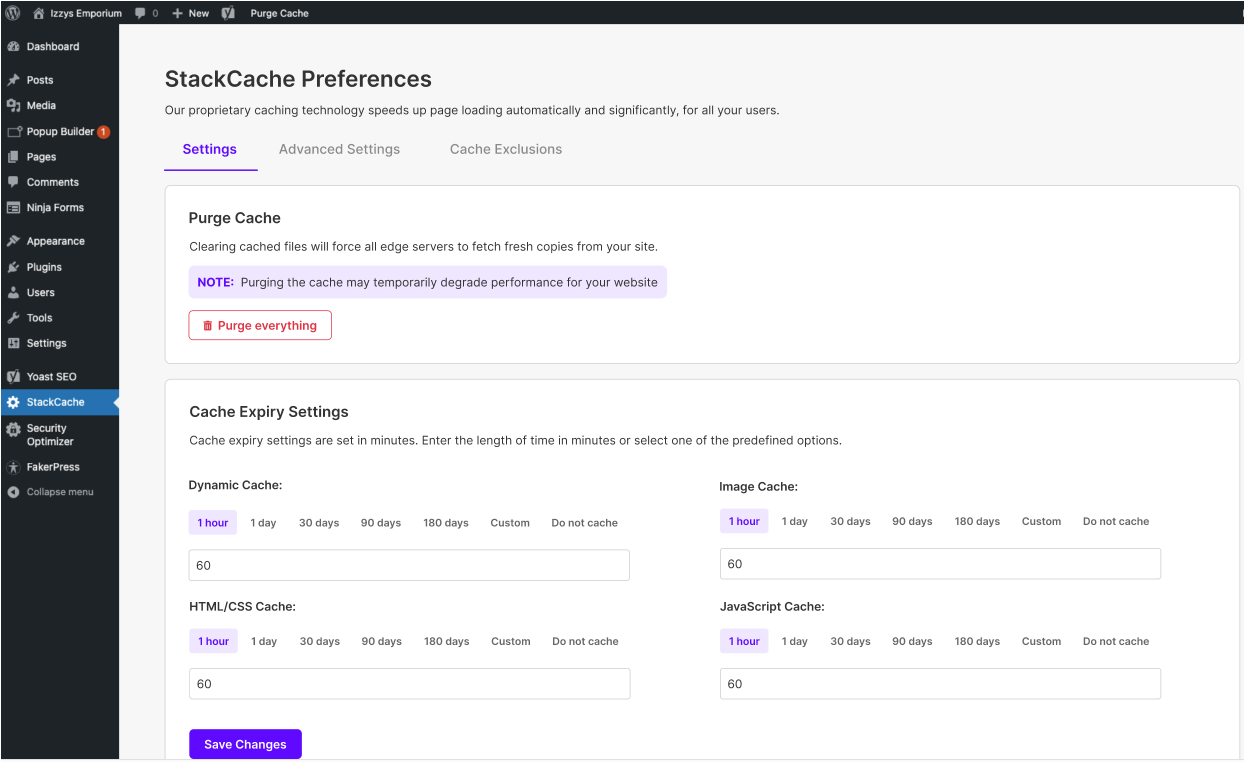
Task: Click the comments bubble icon in admin bar
Action: pos(140,13)
